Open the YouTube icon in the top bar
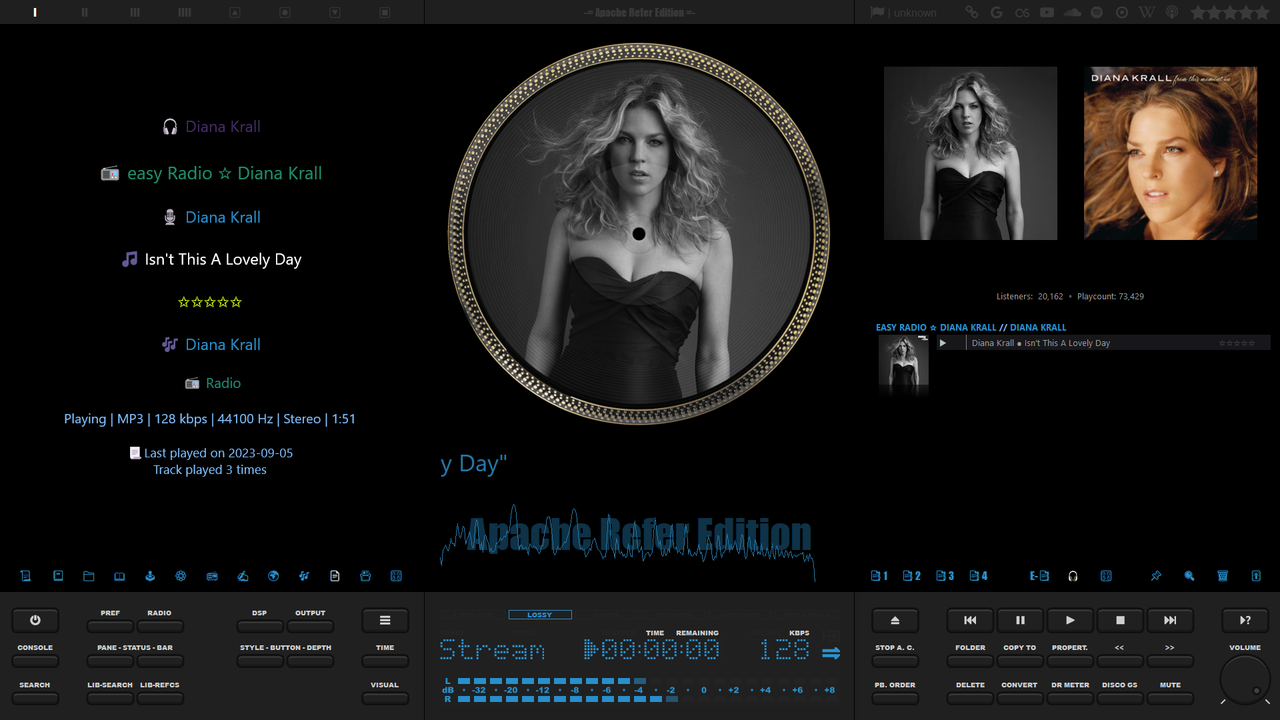Viewport: 1280px width, 720px height. (x=1047, y=12)
